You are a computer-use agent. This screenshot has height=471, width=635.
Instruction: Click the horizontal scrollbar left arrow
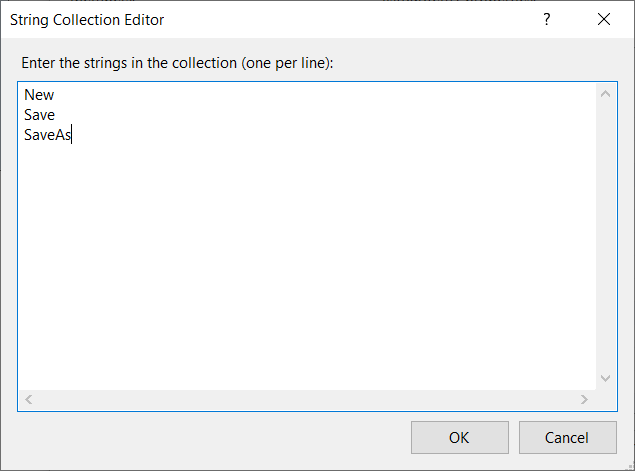29,399
